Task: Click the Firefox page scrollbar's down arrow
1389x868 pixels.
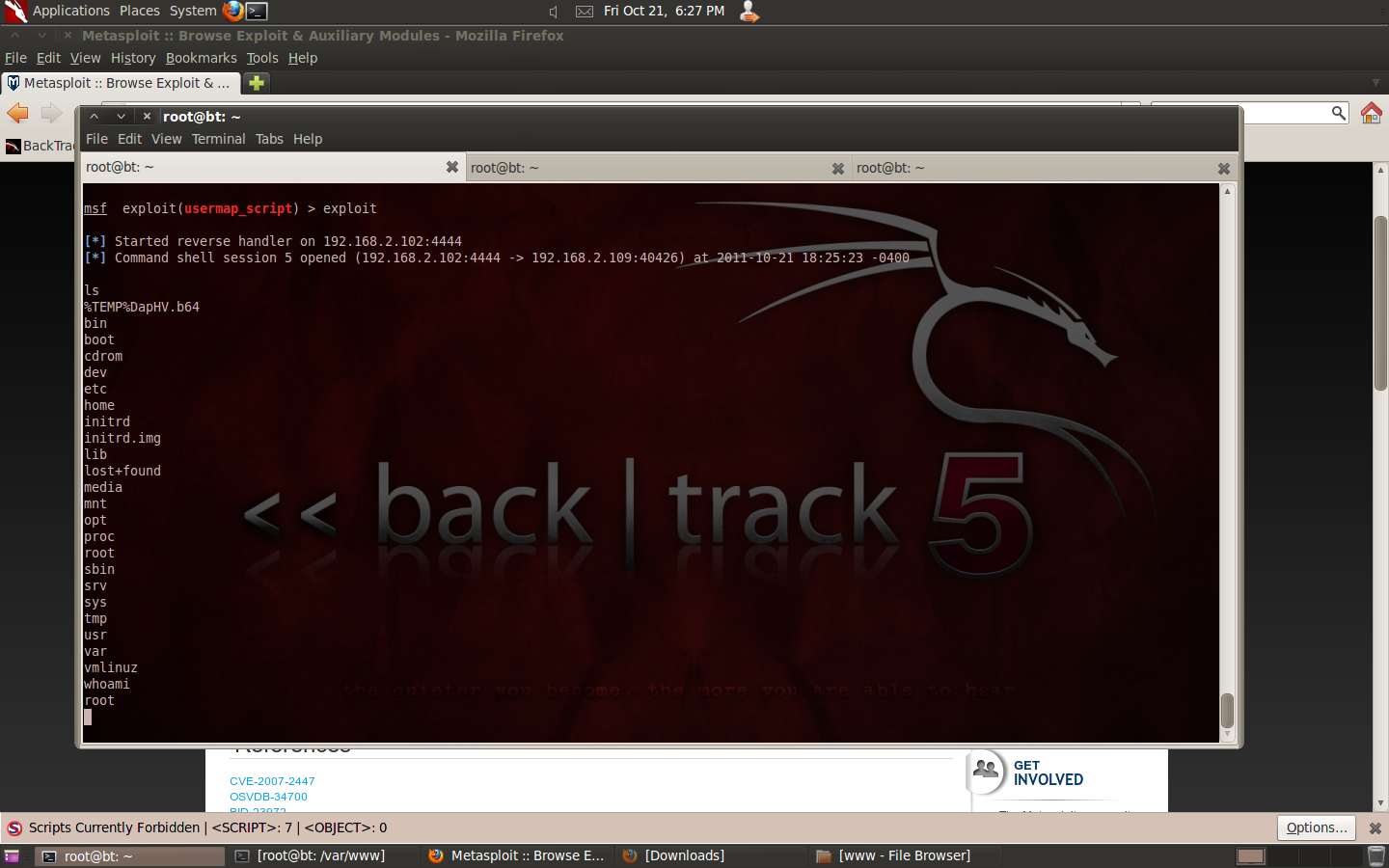Action: [x=1380, y=802]
